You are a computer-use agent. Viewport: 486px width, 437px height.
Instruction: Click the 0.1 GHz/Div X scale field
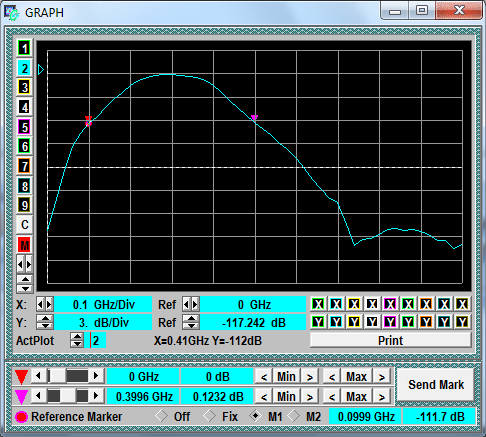tap(103, 304)
